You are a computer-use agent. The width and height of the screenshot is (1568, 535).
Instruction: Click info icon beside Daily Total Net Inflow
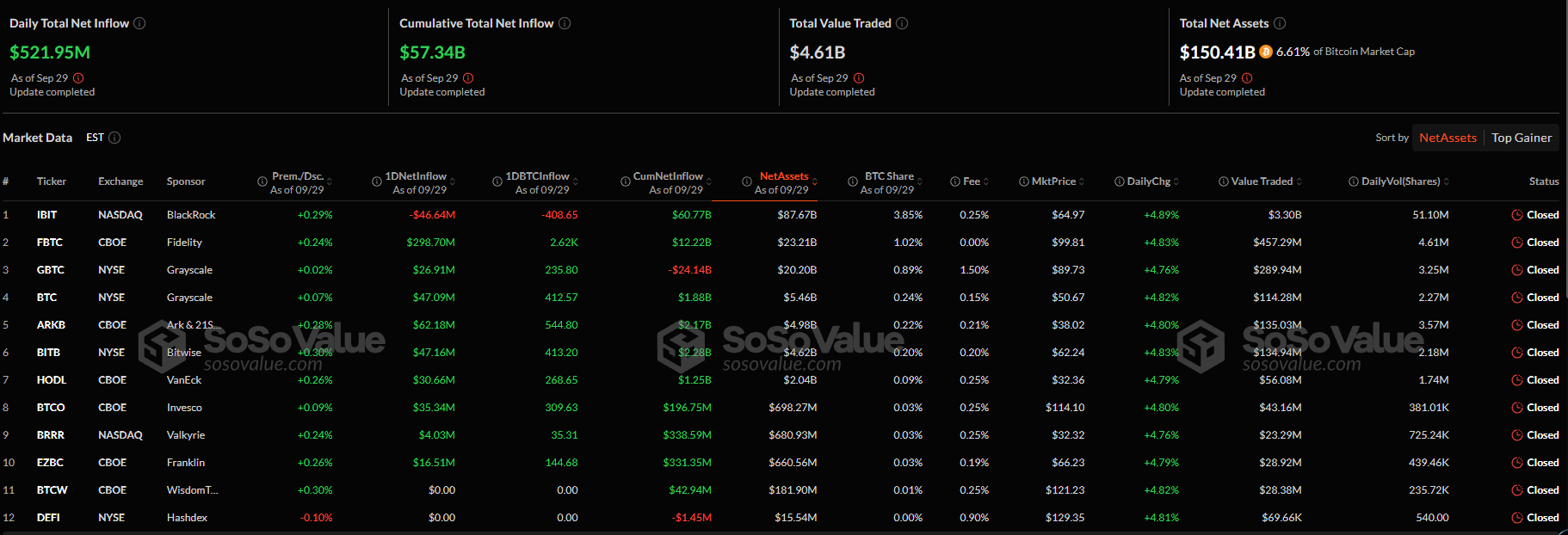coord(139,23)
